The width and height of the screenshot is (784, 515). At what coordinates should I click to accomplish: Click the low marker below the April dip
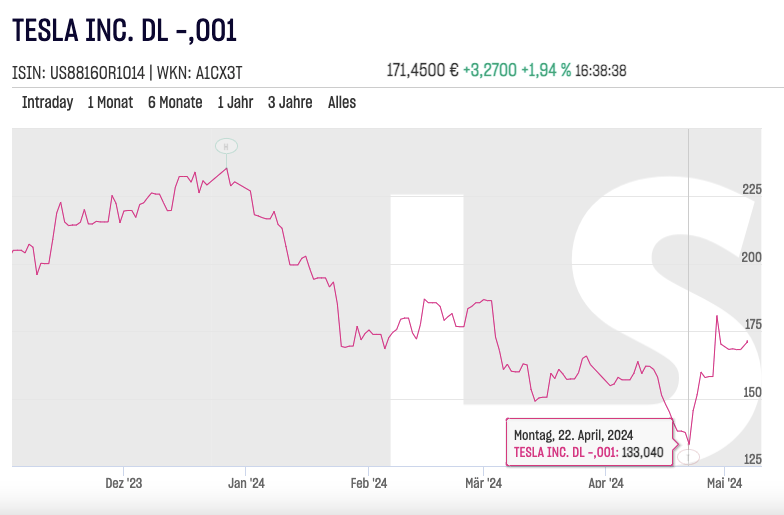(x=689, y=457)
